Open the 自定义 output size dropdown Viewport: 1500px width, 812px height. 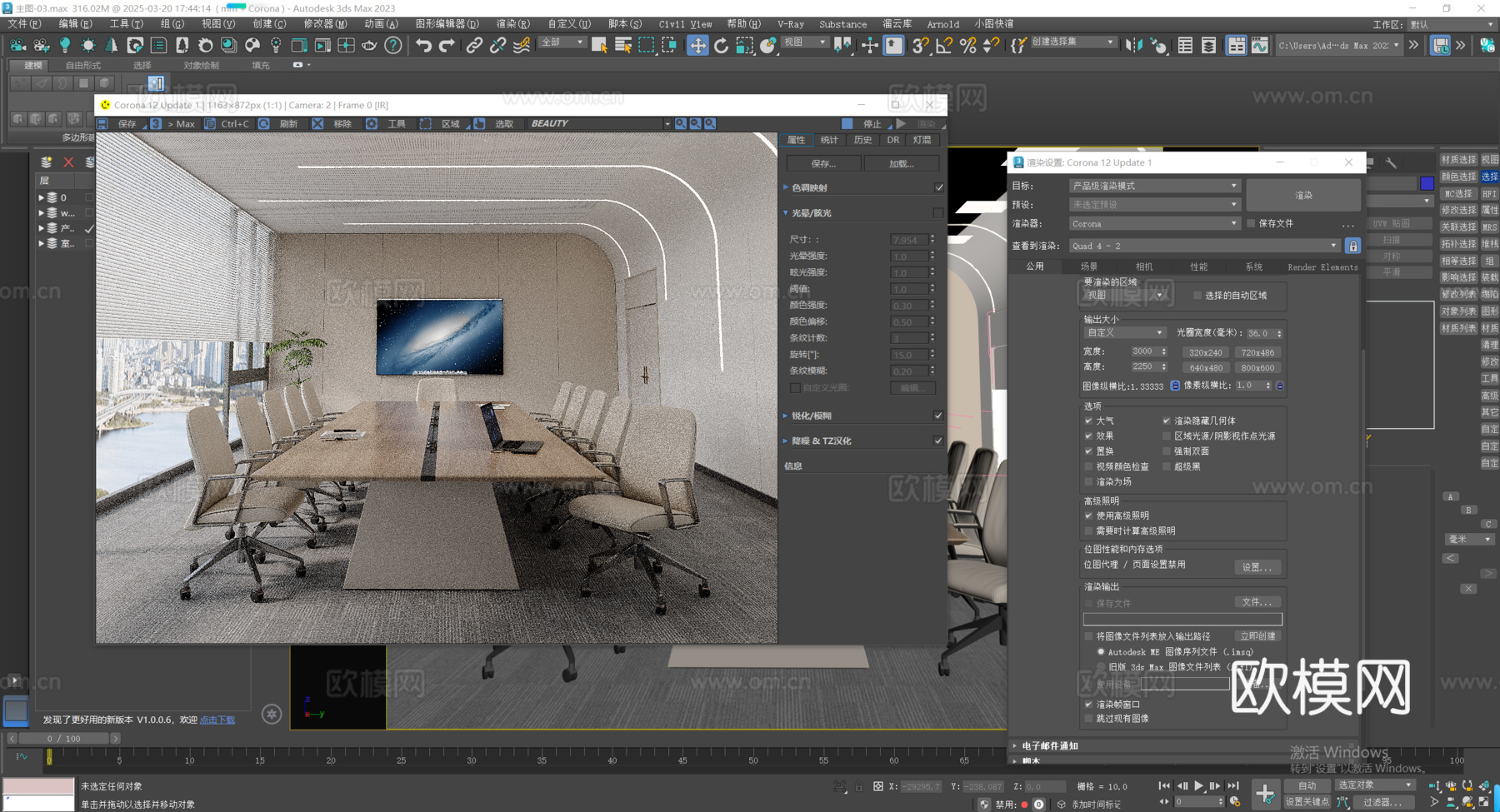pyautogui.click(x=1123, y=332)
